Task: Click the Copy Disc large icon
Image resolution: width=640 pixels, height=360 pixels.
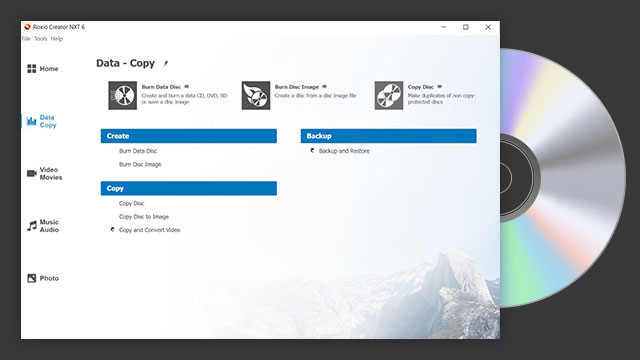Action: coord(389,96)
